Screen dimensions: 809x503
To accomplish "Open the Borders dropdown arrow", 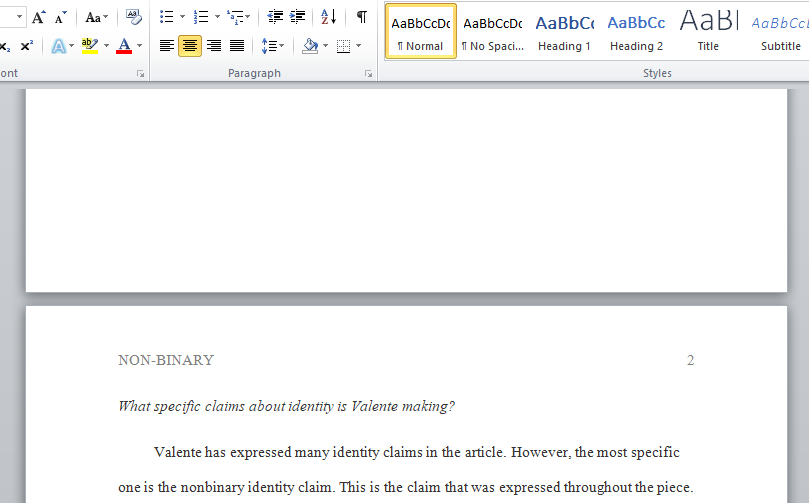I will [x=359, y=46].
